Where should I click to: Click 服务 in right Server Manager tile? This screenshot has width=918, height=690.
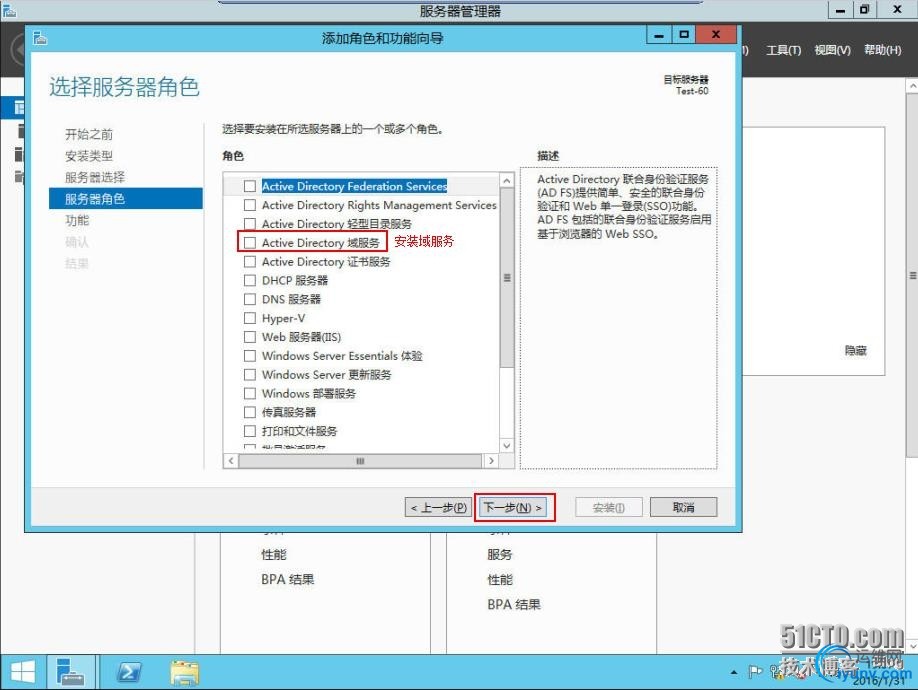[x=499, y=554]
